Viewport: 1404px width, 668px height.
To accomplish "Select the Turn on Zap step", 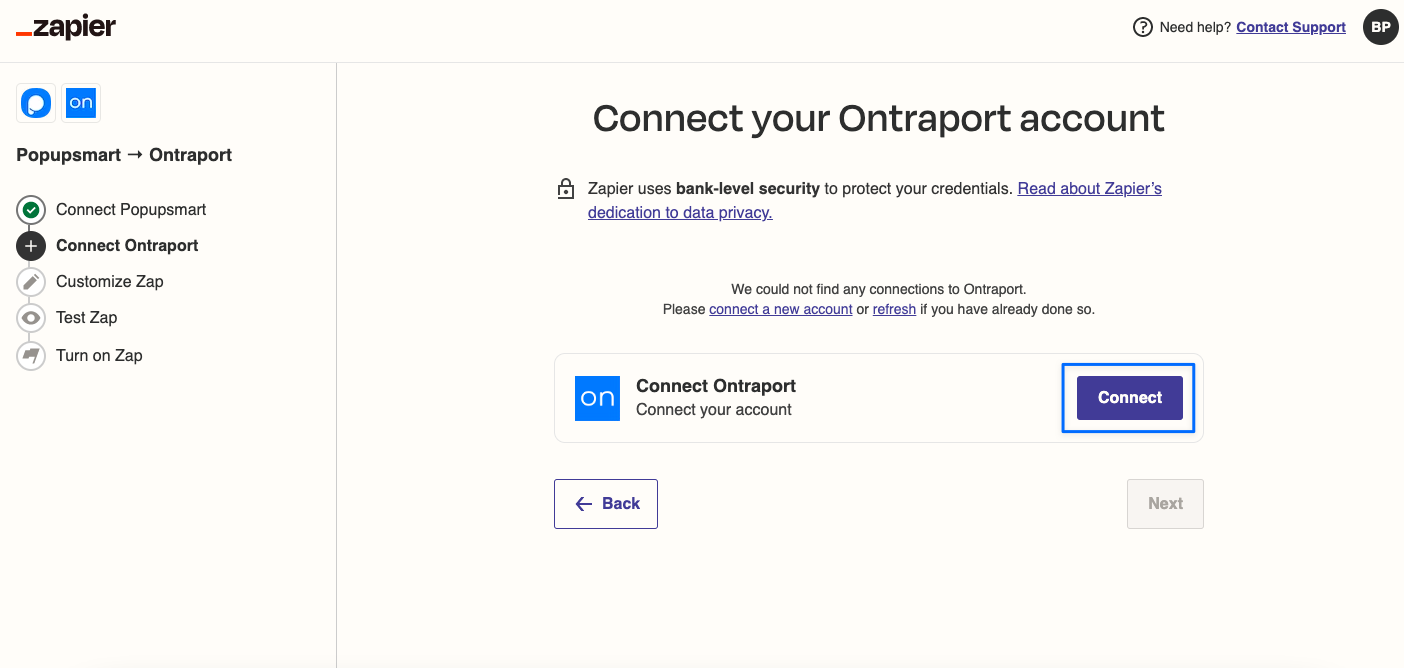I will [x=99, y=355].
